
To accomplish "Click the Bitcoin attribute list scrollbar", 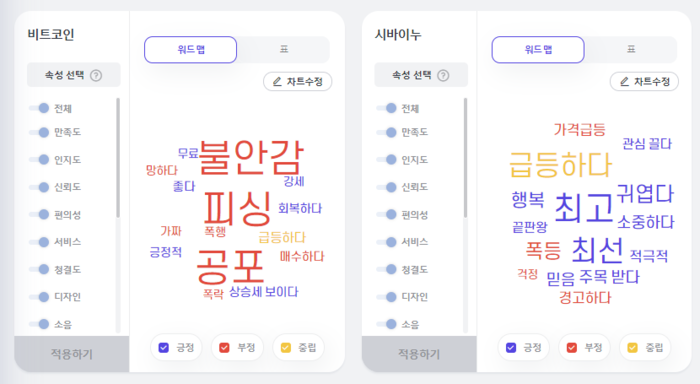I will point(118,158).
